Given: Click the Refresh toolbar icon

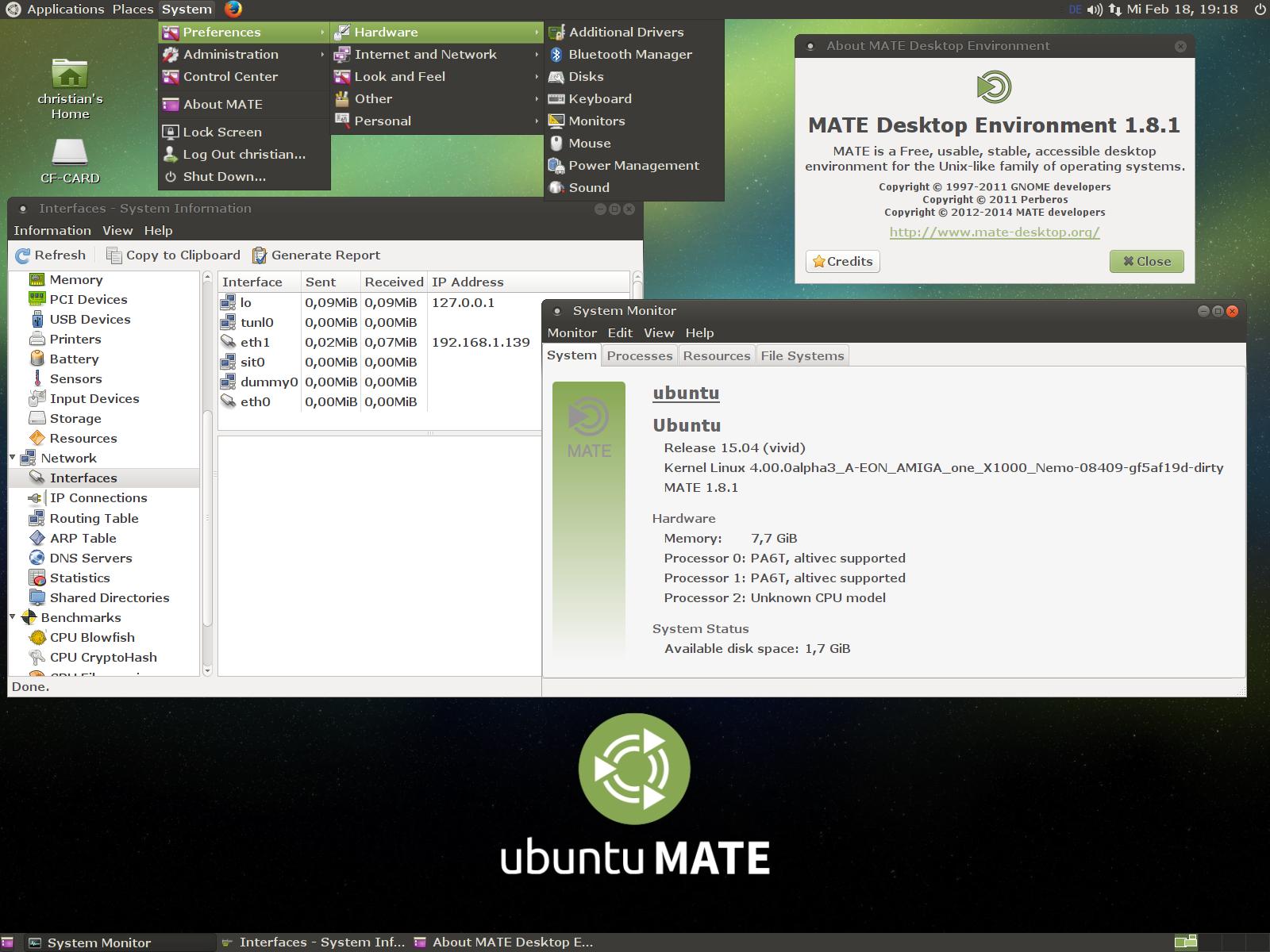Looking at the screenshot, I should coord(24,255).
